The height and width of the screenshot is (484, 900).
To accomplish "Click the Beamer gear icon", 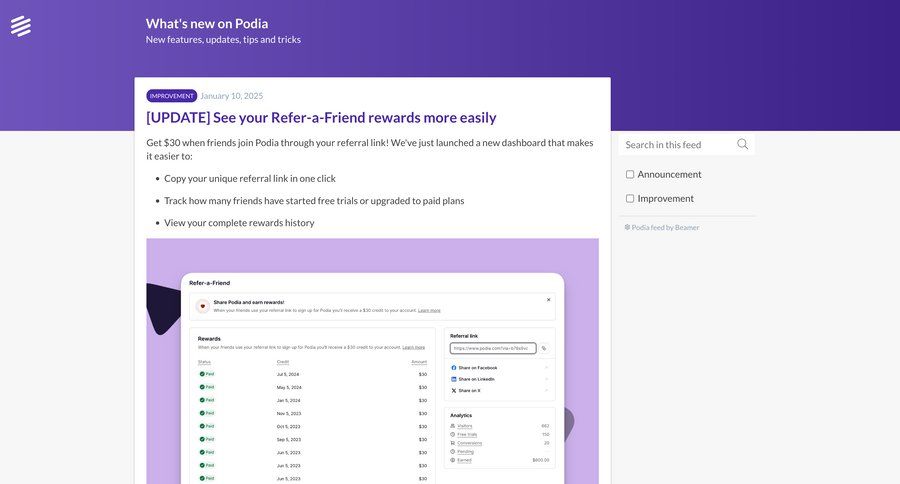I will click(627, 227).
